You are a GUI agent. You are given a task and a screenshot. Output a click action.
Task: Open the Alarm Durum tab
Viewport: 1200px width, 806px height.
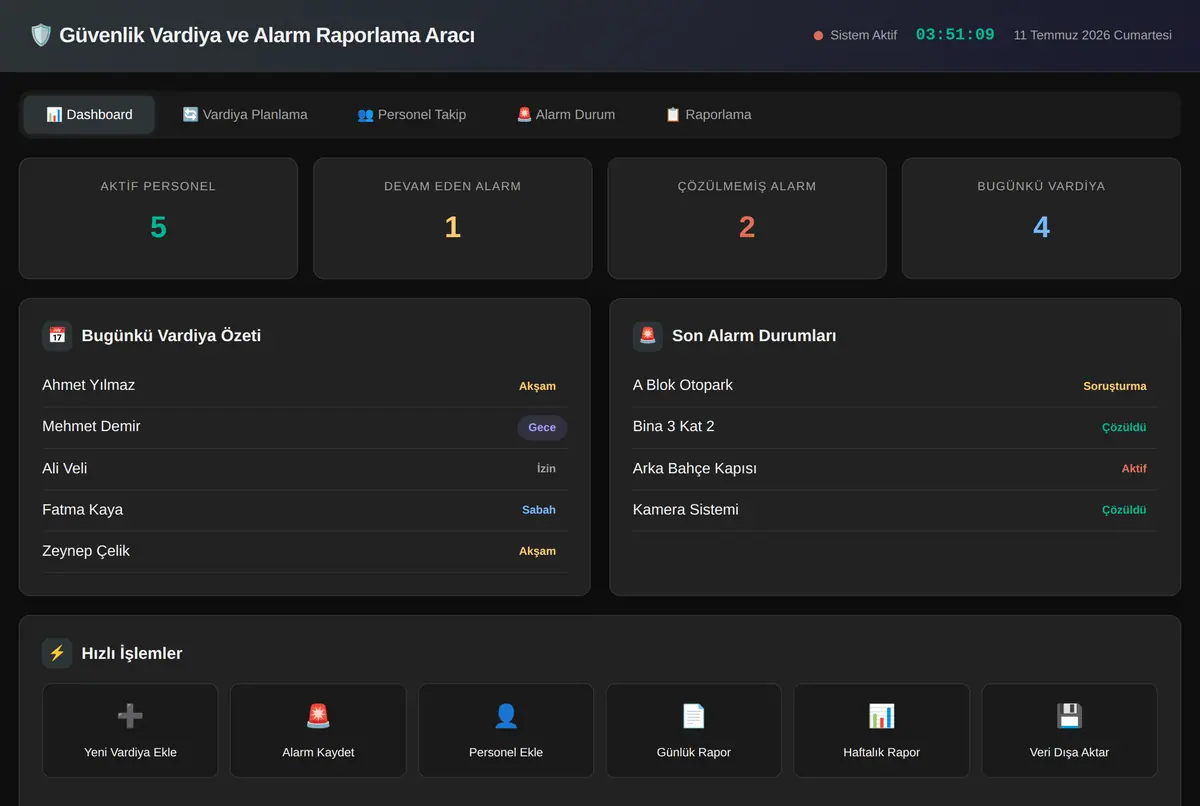coord(566,115)
